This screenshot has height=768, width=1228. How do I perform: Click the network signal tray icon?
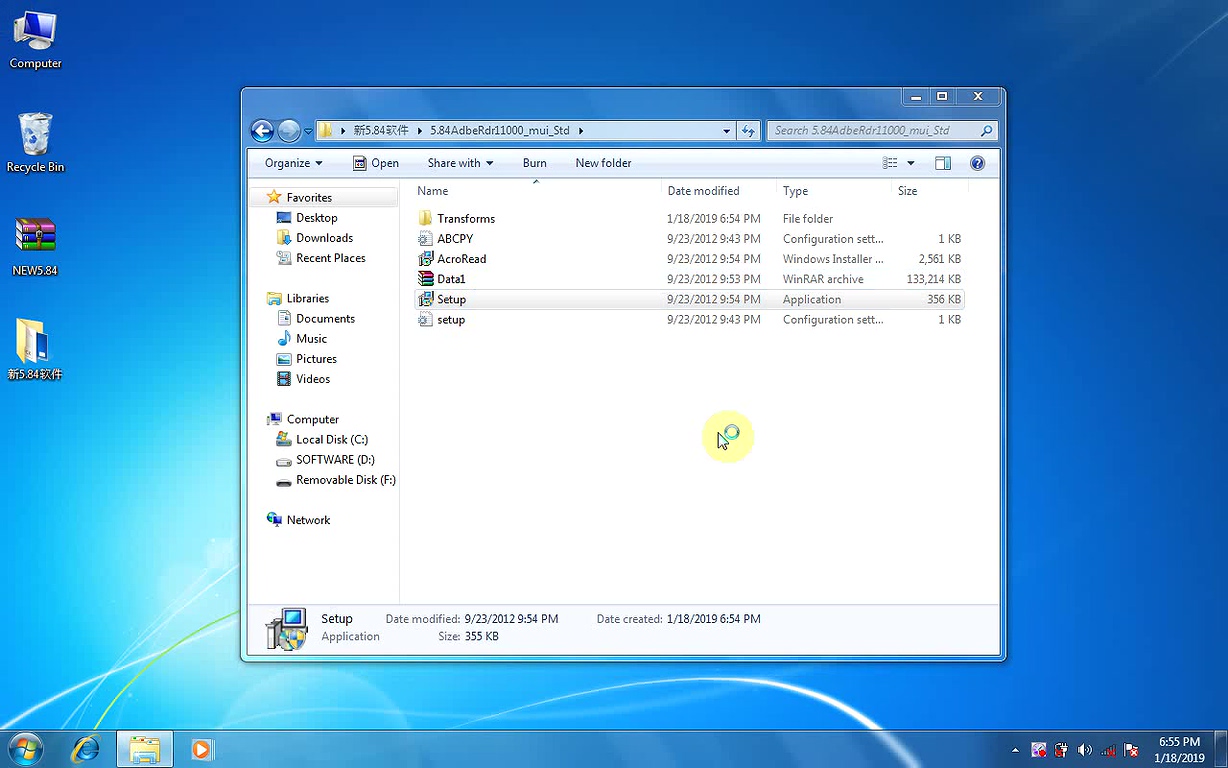pyautogui.click(x=1109, y=750)
